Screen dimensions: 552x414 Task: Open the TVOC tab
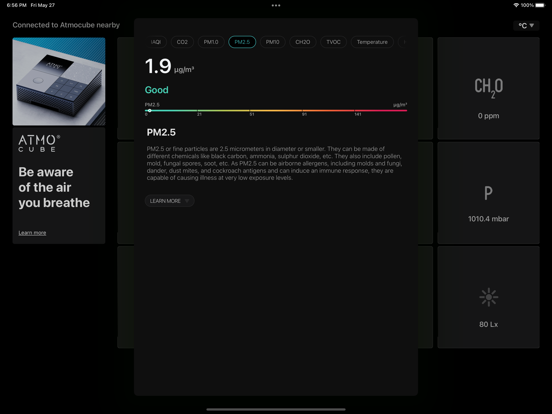(x=333, y=42)
